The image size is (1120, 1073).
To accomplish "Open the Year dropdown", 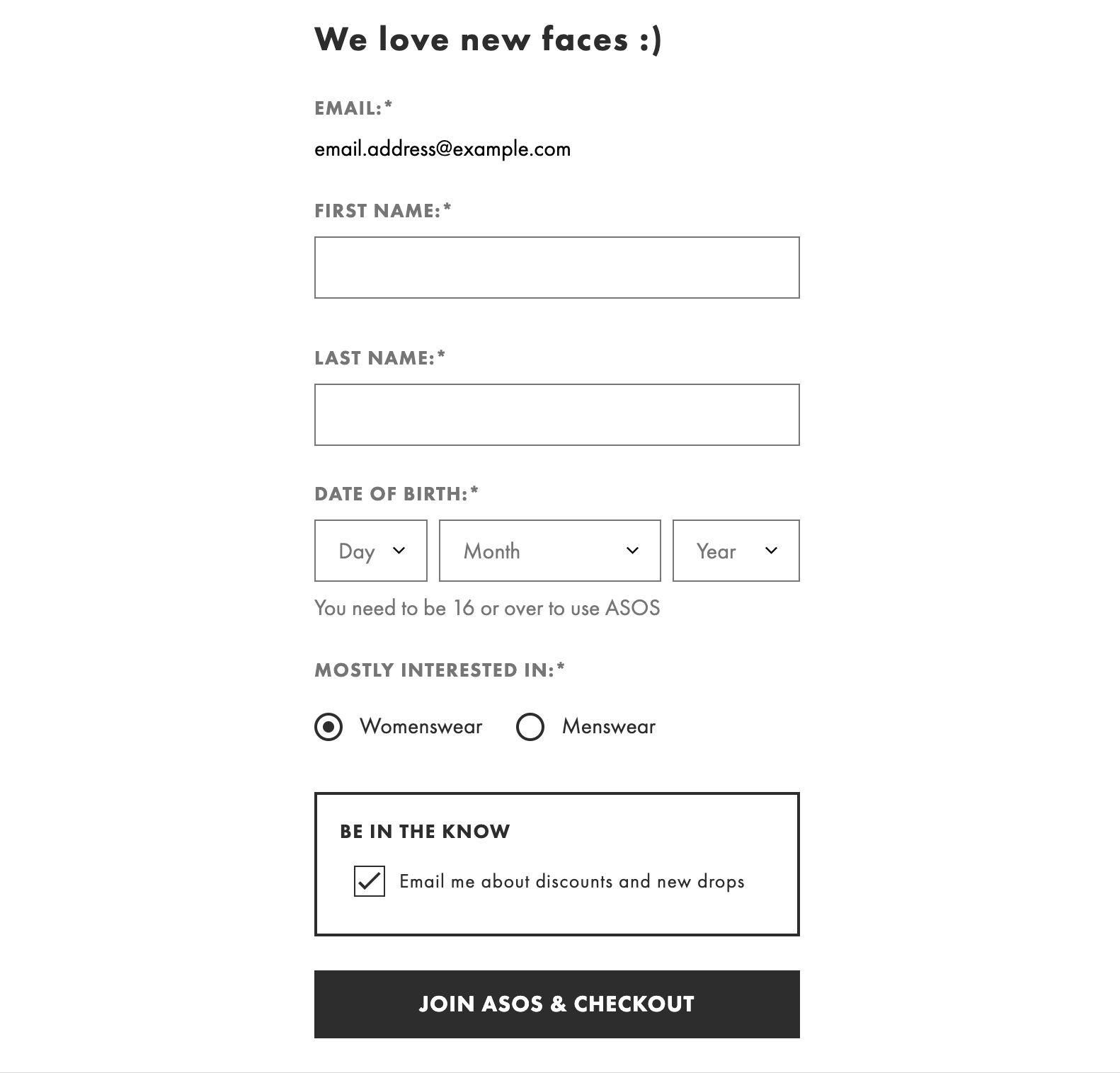I will point(736,551).
